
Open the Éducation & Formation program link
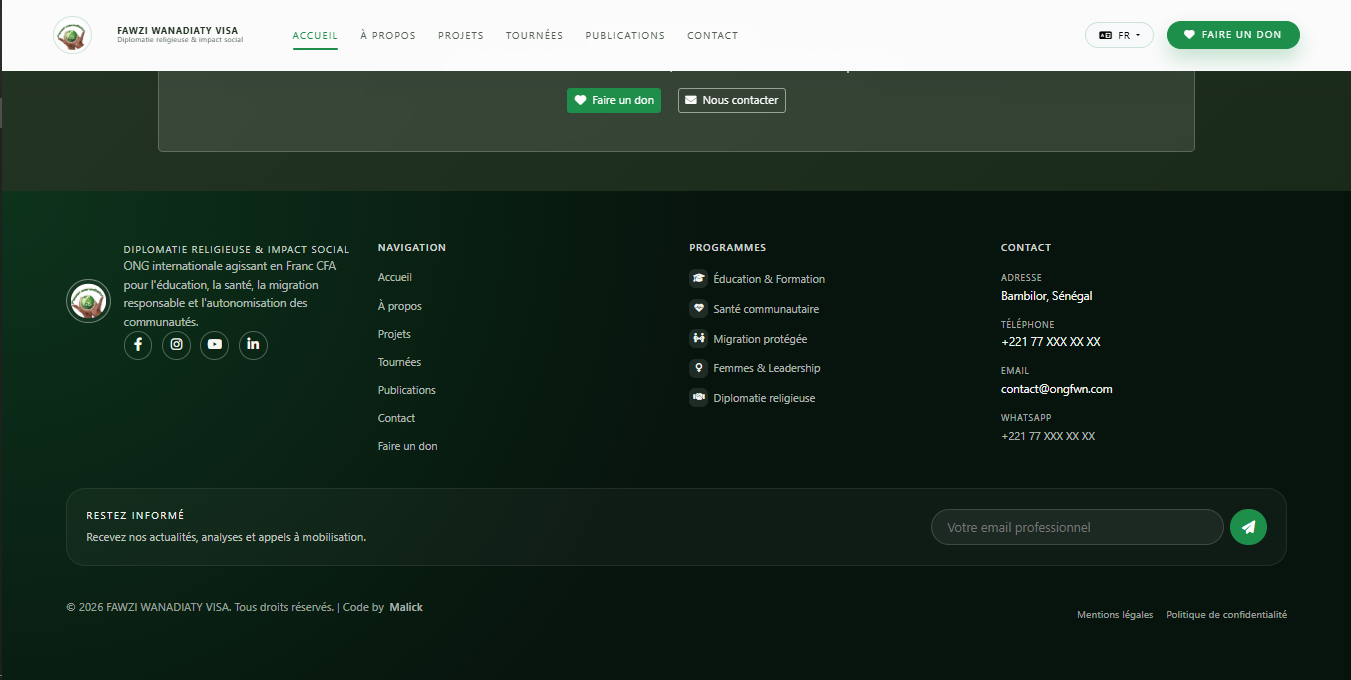click(x=769, y=279)
